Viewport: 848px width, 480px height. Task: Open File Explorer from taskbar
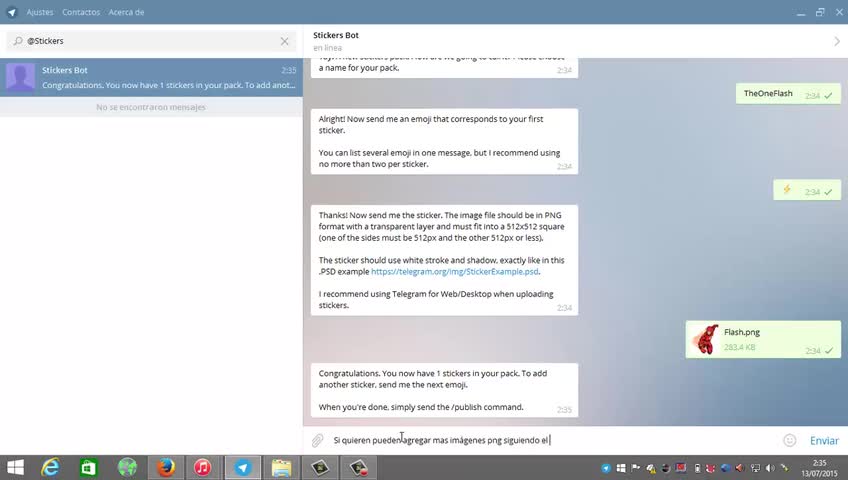[281, 468]
